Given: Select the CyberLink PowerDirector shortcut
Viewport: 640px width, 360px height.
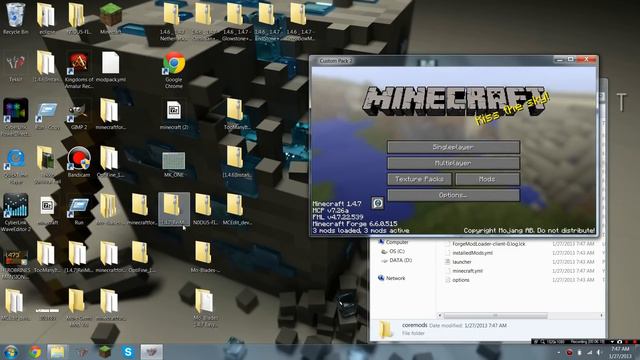Looking at the screenshot, I should click(16, 116).
